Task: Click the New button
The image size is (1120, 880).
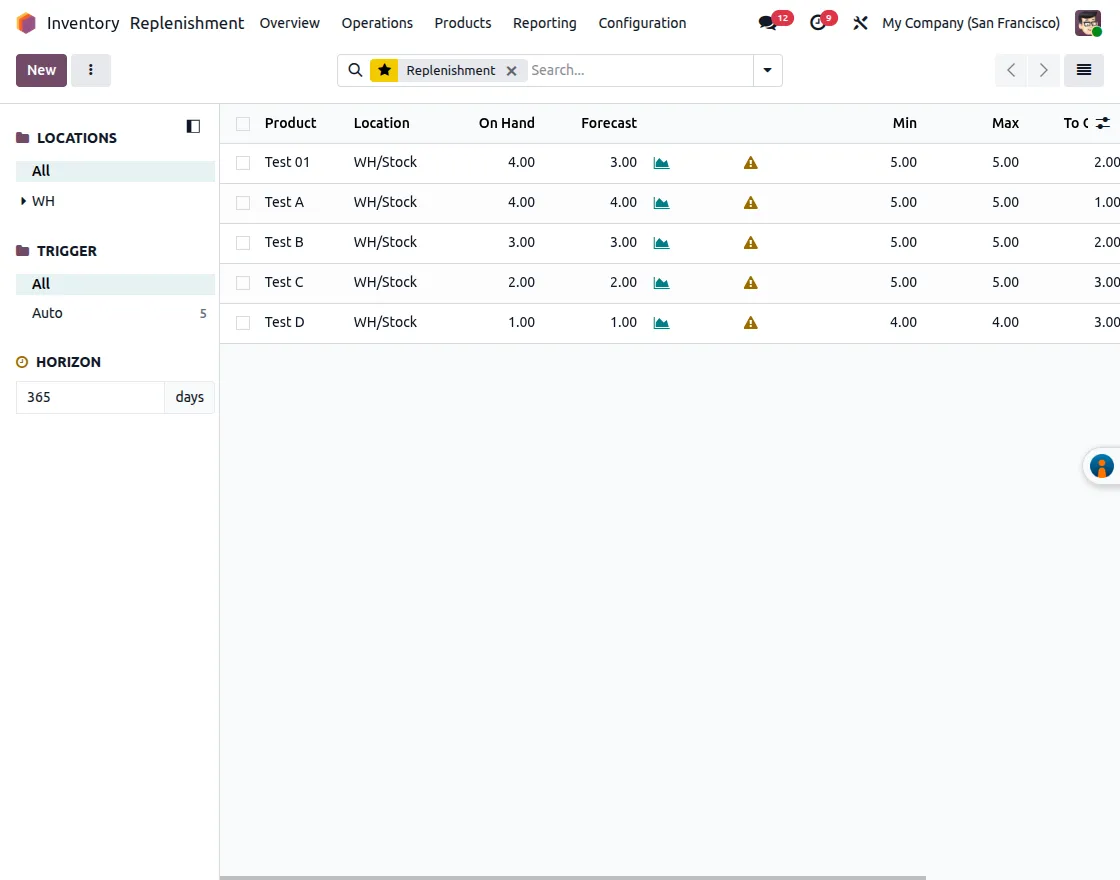Action: pos(40,70)
